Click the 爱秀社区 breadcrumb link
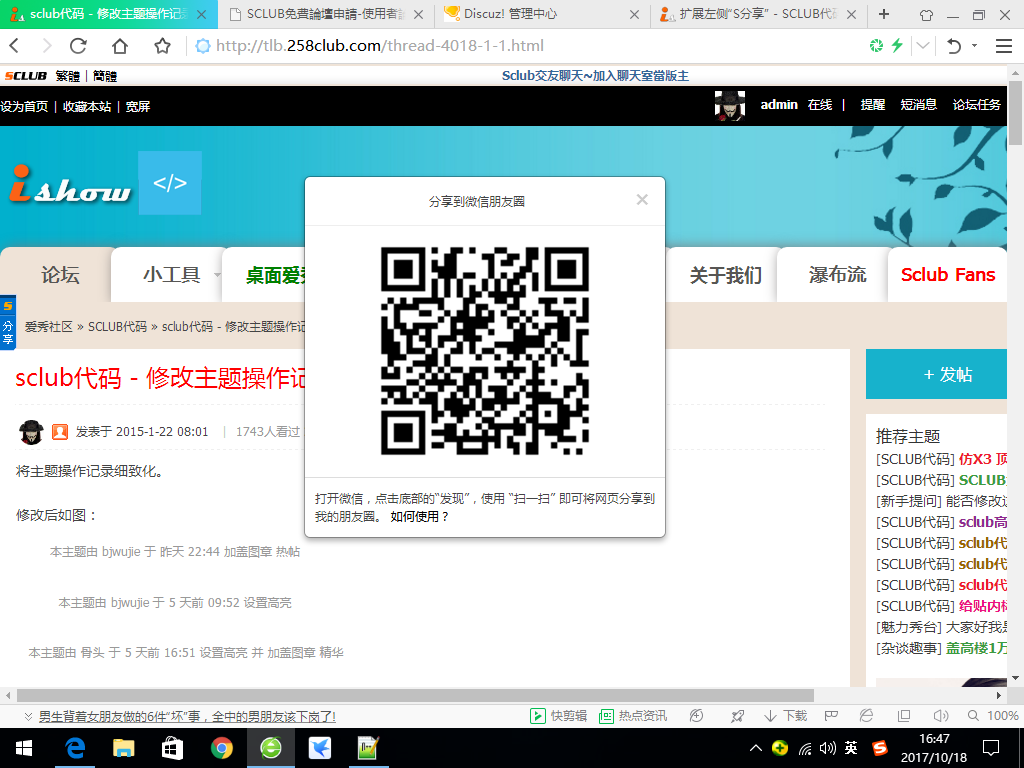Screen dimensions: 1024x768 coord(48,327)
